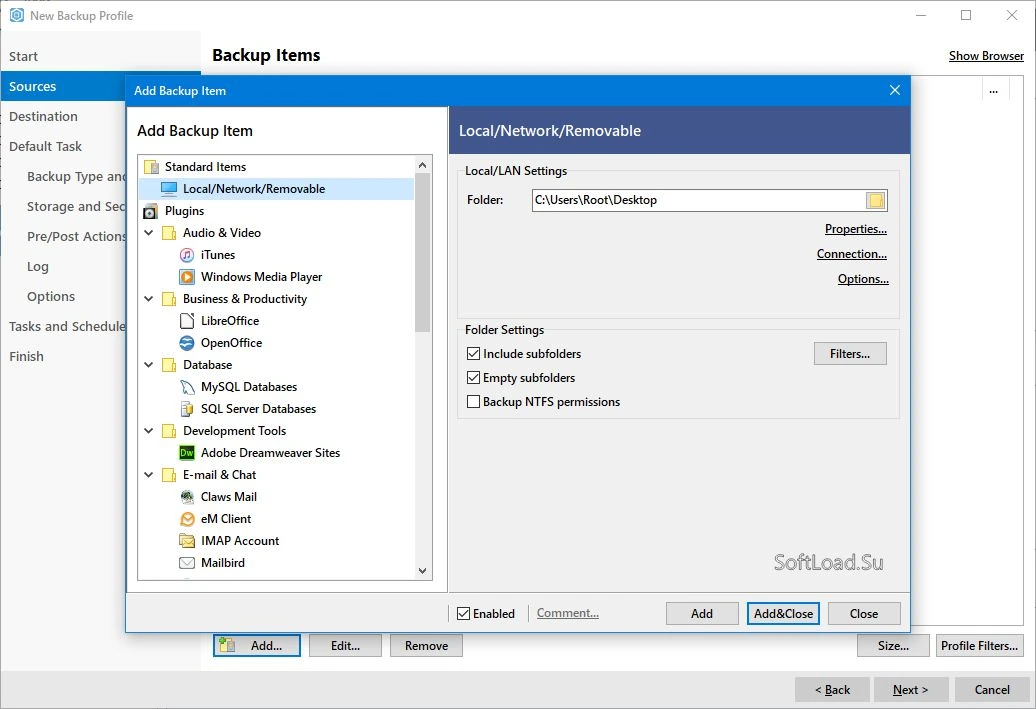Click the New Backup Profile app icon

(x=17, y=15)
